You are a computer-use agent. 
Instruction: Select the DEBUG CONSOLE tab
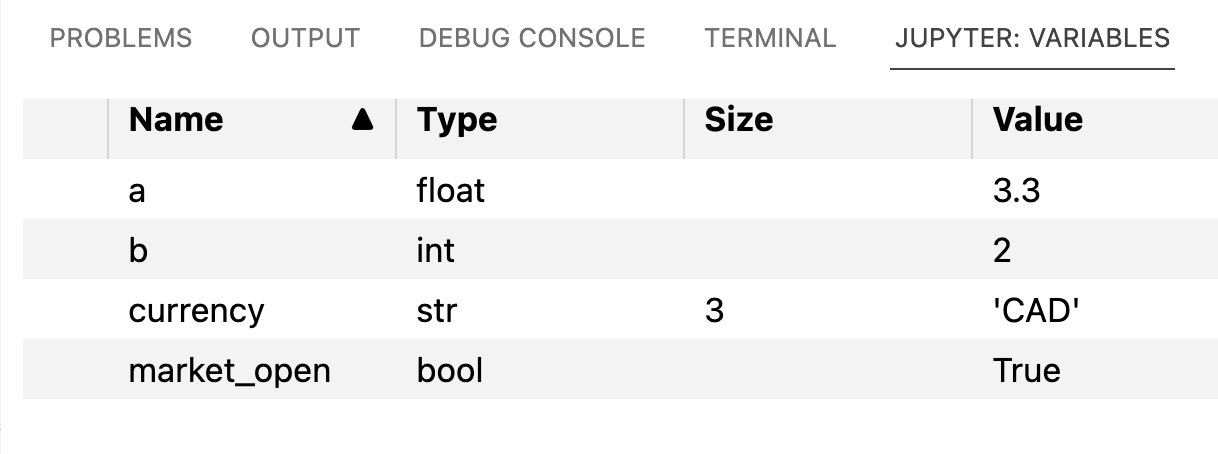pos(532,39)
